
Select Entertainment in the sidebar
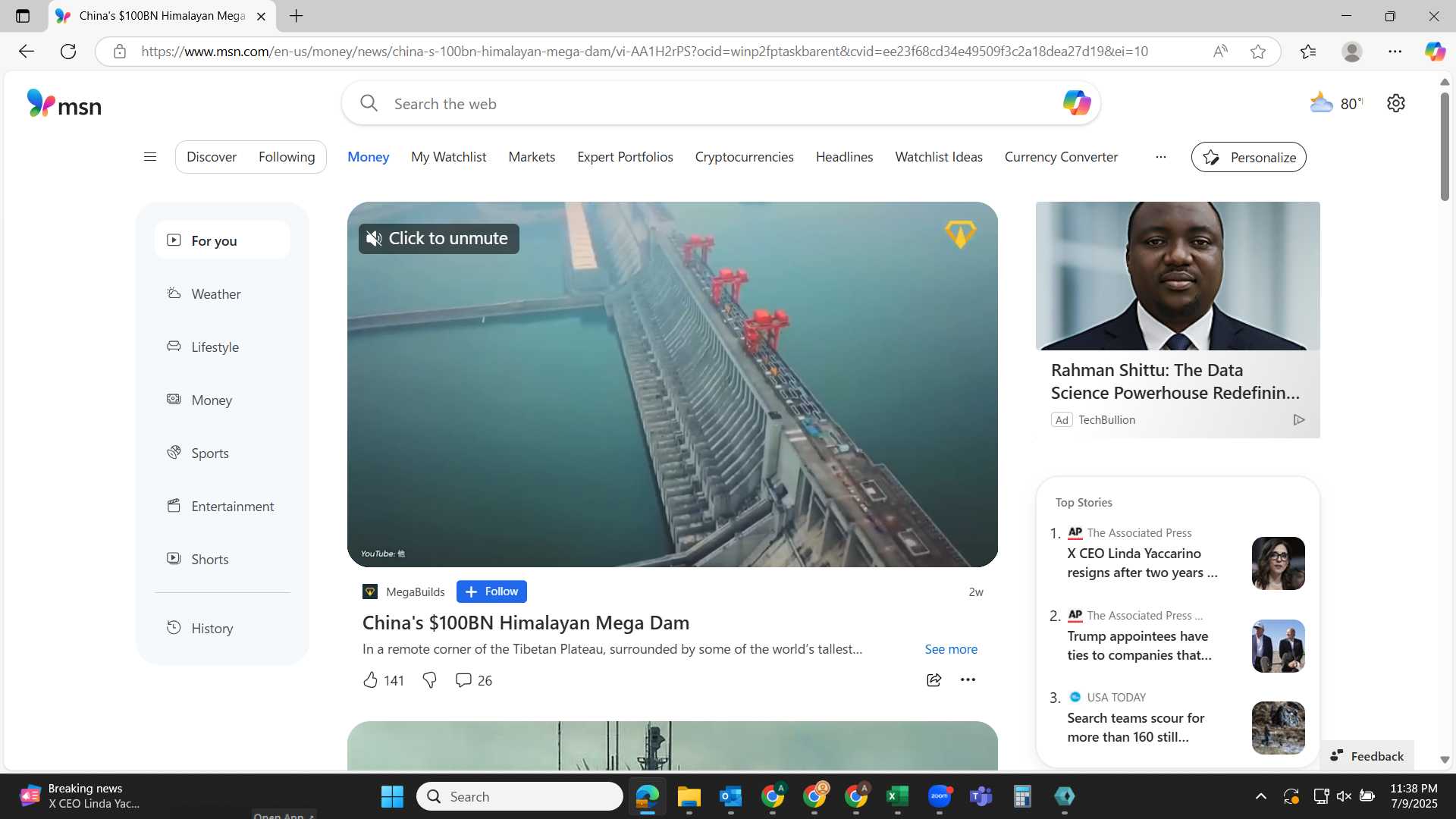[222, 506]
